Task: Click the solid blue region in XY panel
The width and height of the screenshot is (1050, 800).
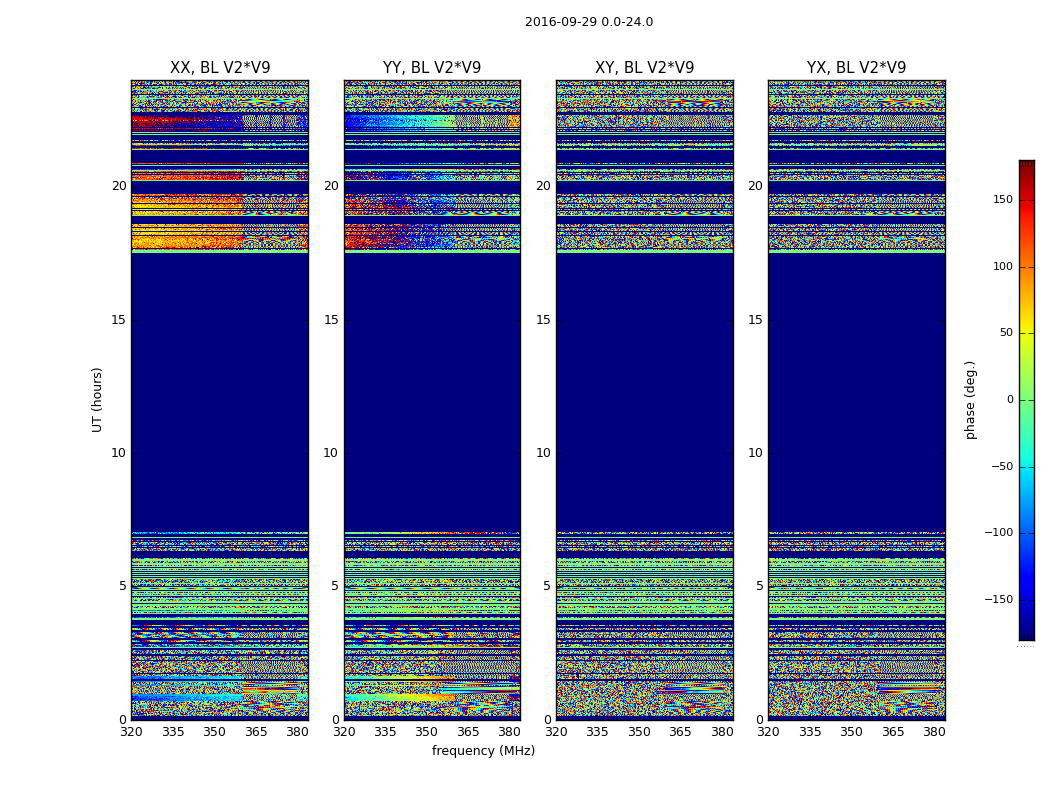Action: point(644,390)
